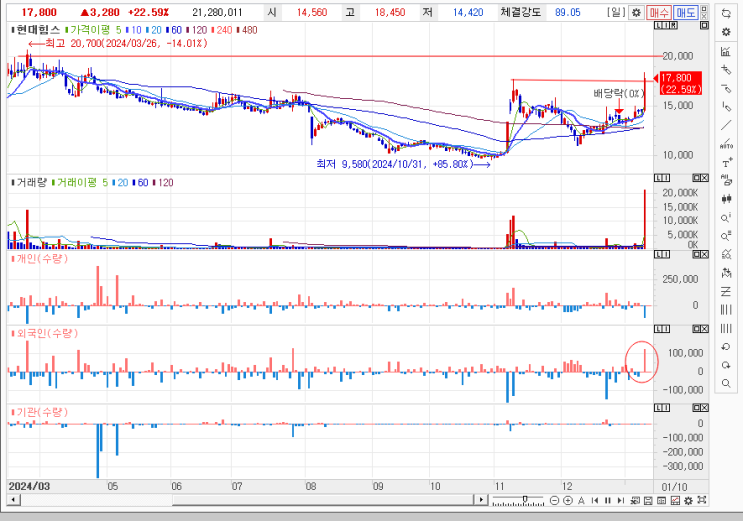
Task: Click the chart search analysis icon
Action: click(x=726, y=255)
